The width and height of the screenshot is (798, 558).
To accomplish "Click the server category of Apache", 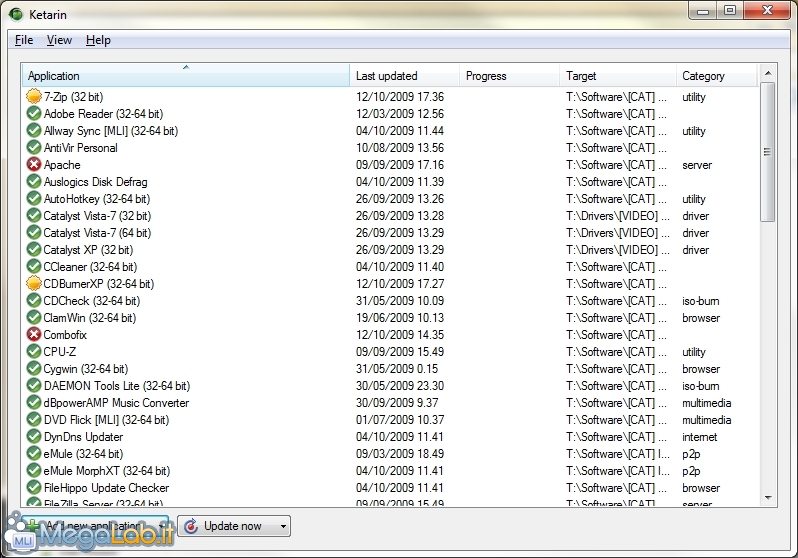I will pyautogui.click(x=697, y=164).
